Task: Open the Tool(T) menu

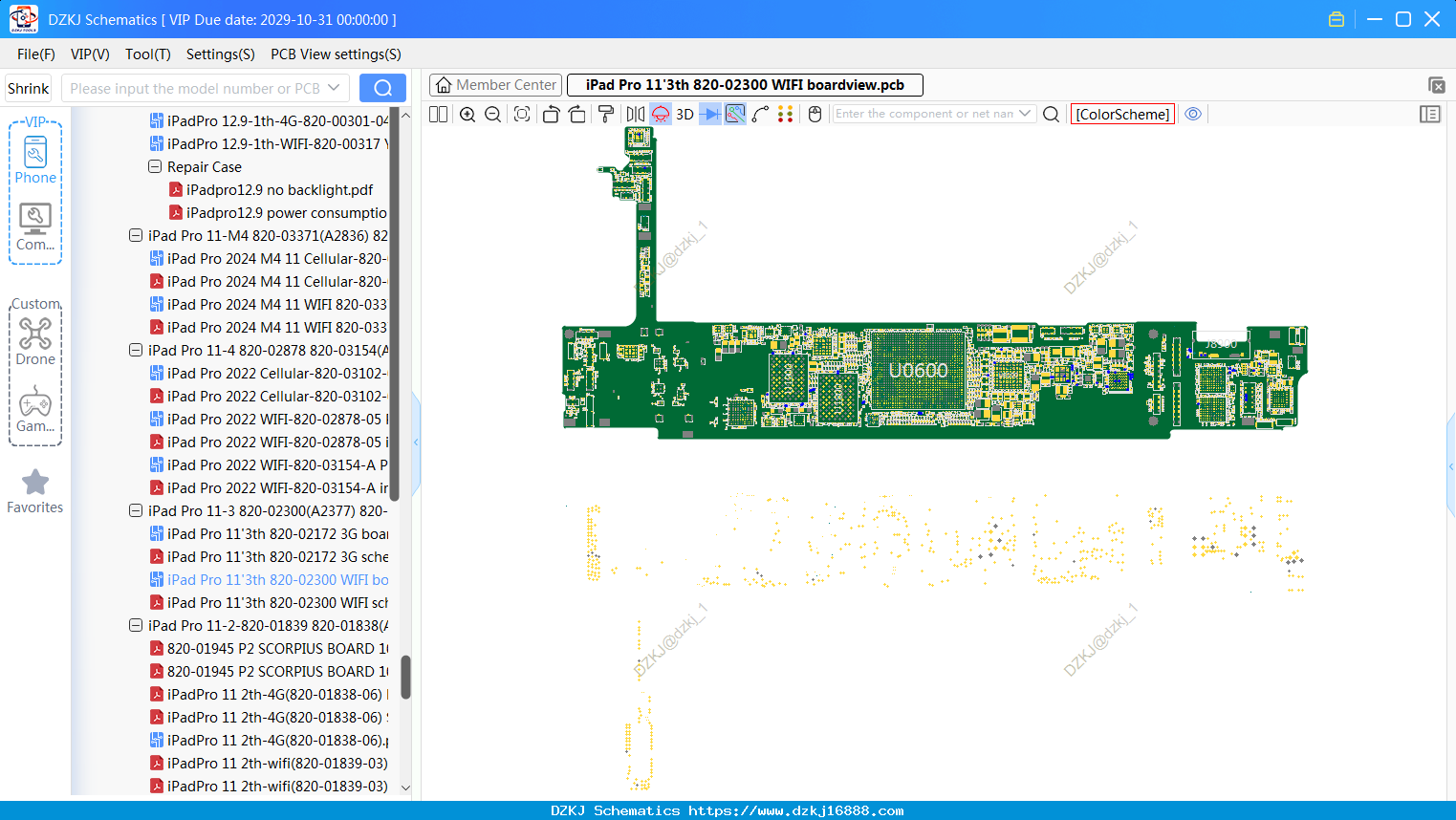Action: 148,54
